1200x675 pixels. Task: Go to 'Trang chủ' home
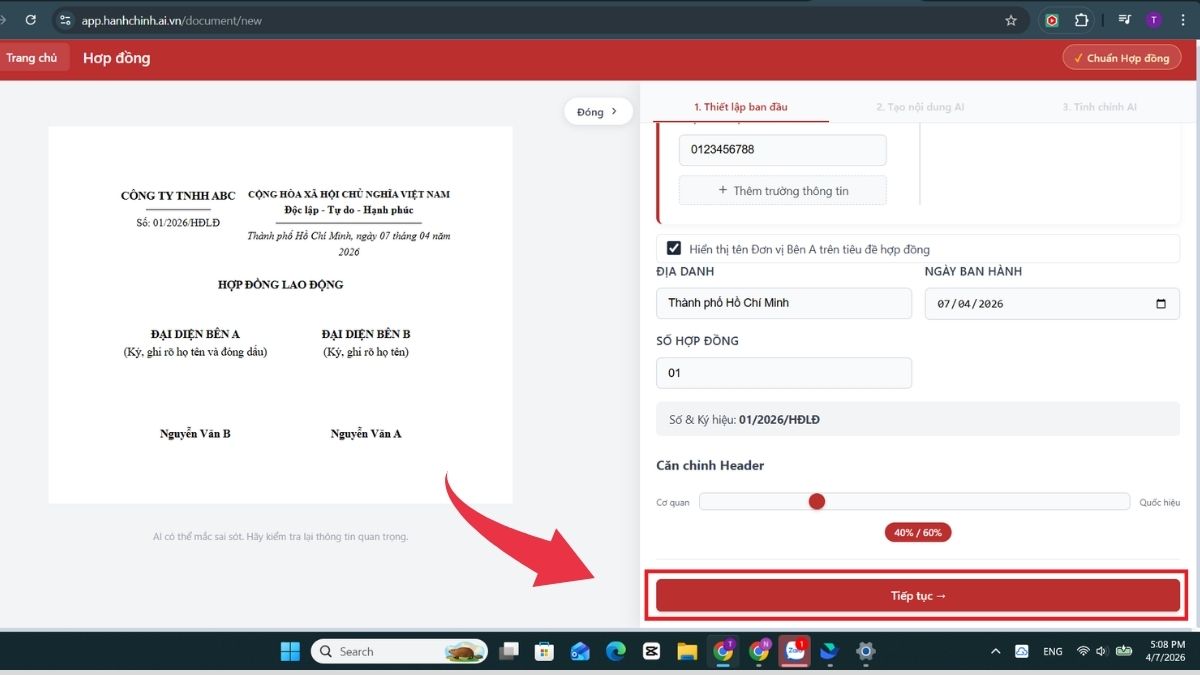(x=32, y=58)
